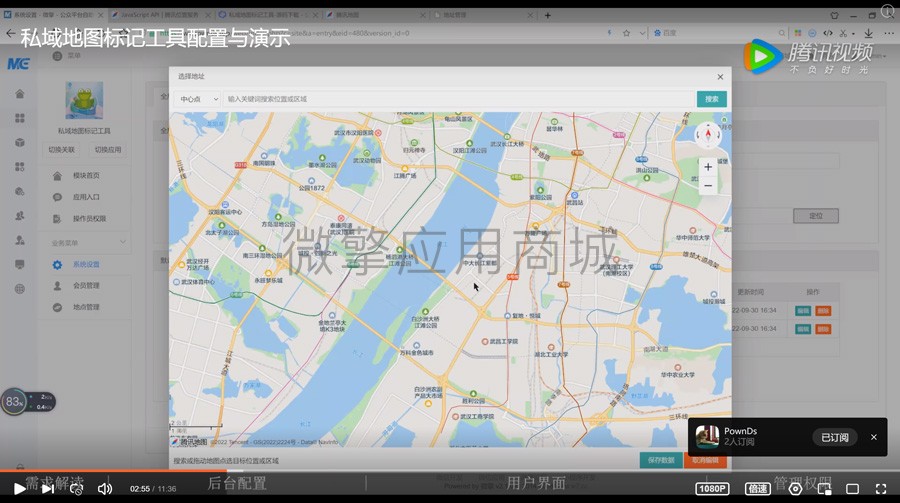Open the 中心点 dropdown in the address dialog
The width and height of the screenshot is (900, 503).
pos(197,99)
